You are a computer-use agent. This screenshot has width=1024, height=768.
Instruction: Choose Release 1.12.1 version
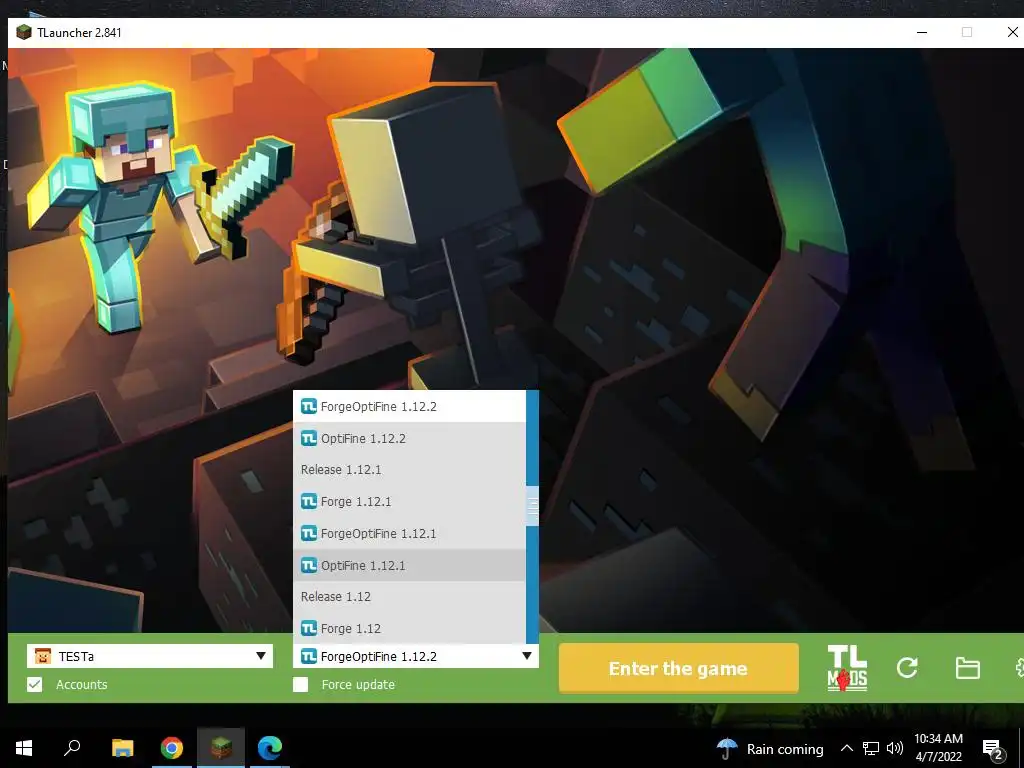(409, 470)
